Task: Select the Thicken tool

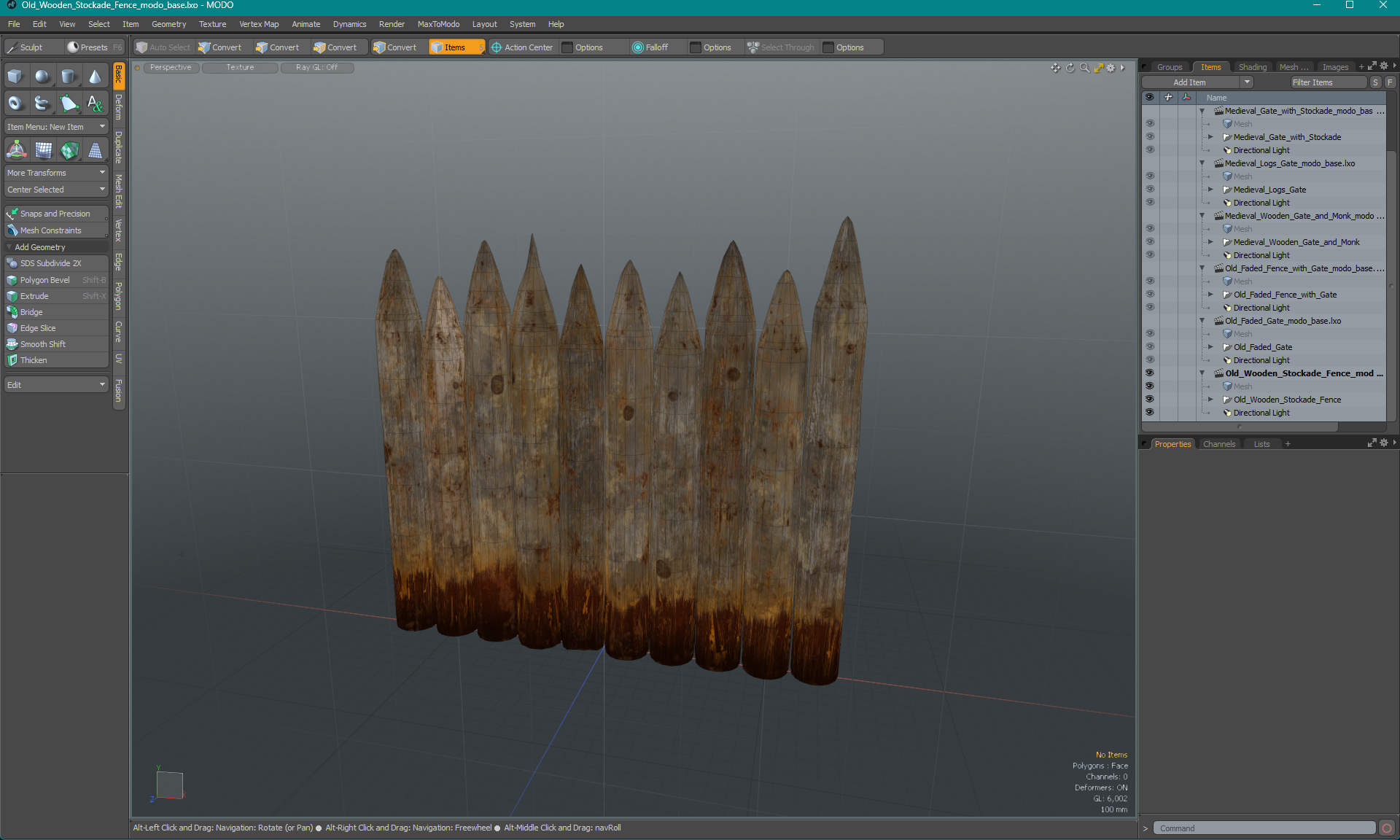Action: tap(34, 359)
